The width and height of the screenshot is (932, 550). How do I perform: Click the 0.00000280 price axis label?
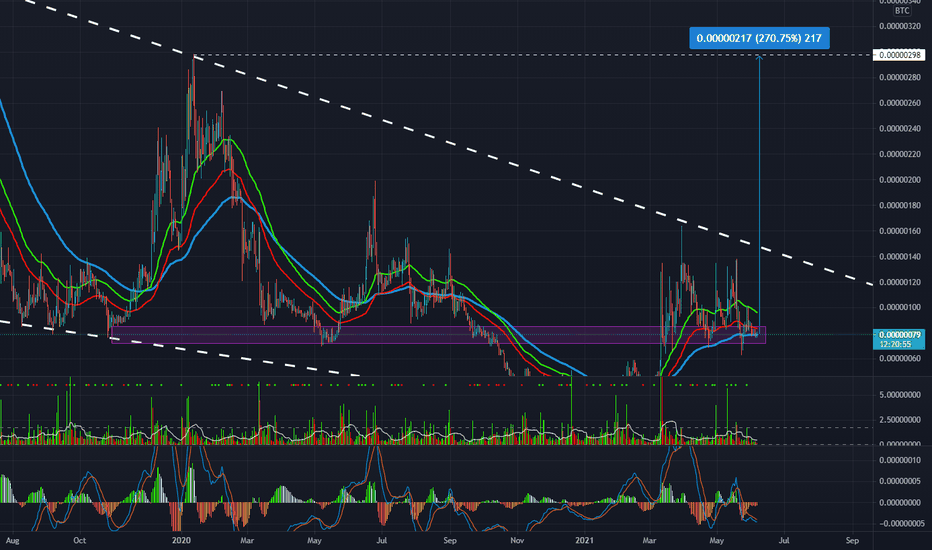pyautogui.click(x=899, y=77)
